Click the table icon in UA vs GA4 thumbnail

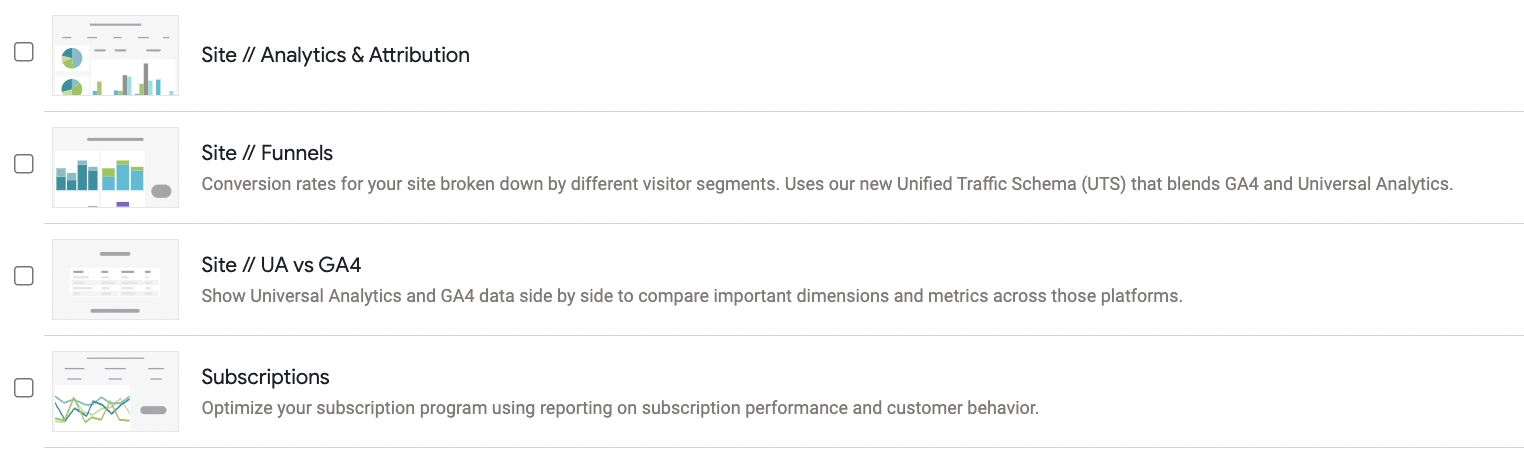pos(115,281)
